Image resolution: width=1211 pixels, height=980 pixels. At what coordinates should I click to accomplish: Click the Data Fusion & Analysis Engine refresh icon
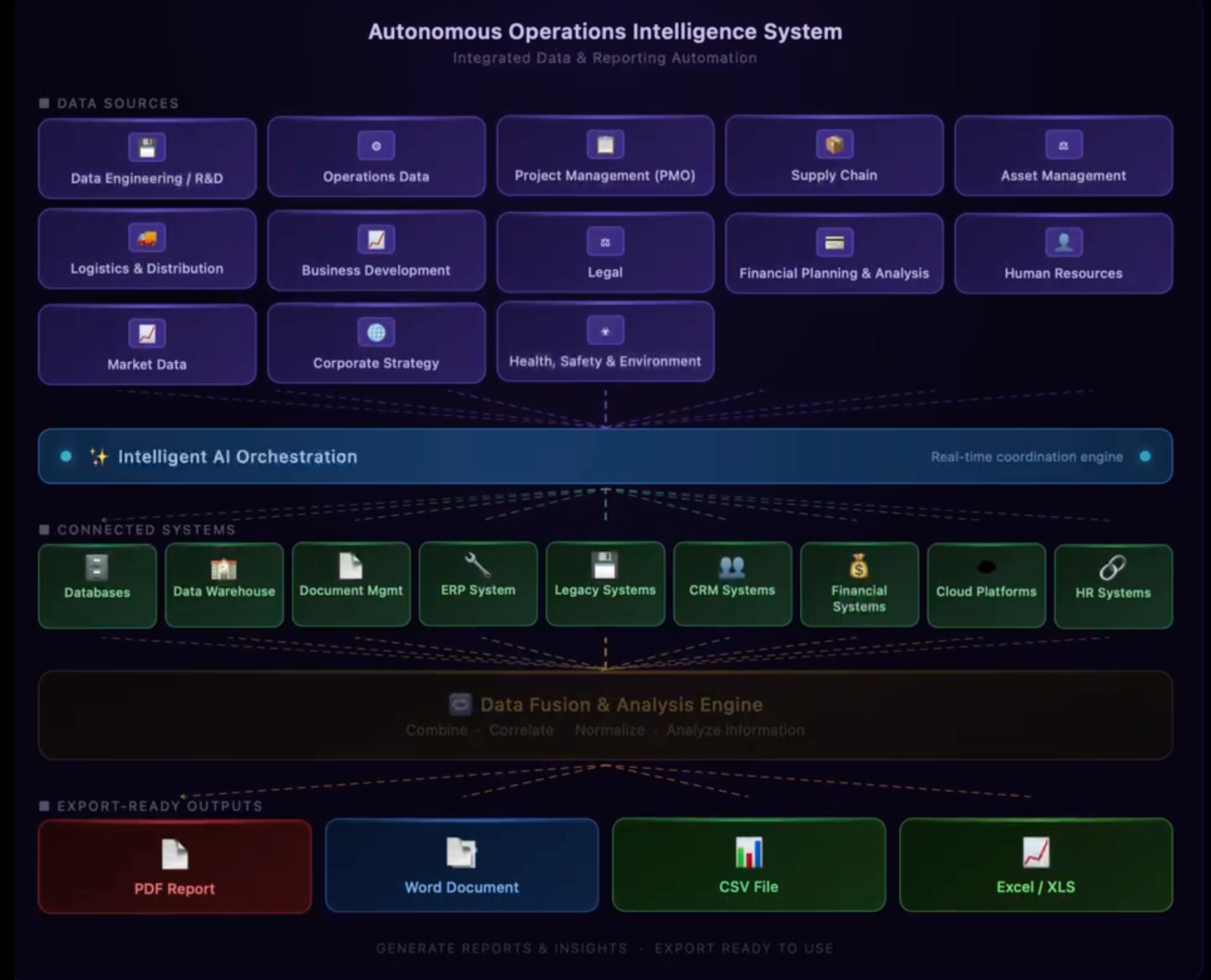coord(459,704)
